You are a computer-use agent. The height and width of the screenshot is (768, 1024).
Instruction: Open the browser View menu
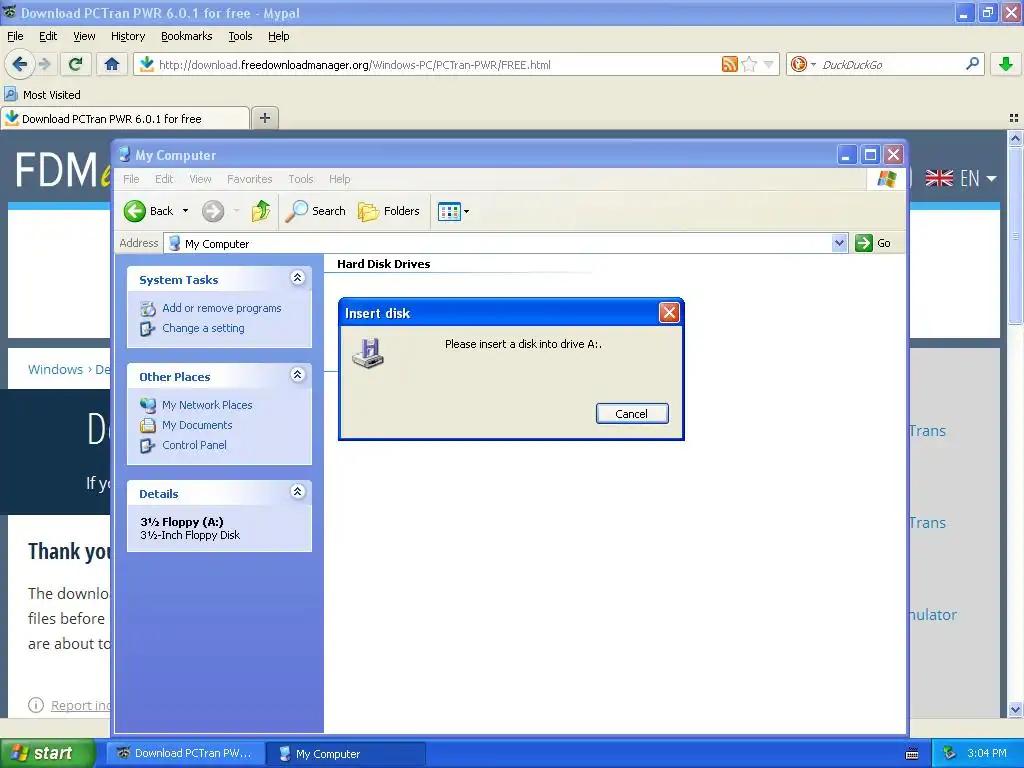coord(84,36)
